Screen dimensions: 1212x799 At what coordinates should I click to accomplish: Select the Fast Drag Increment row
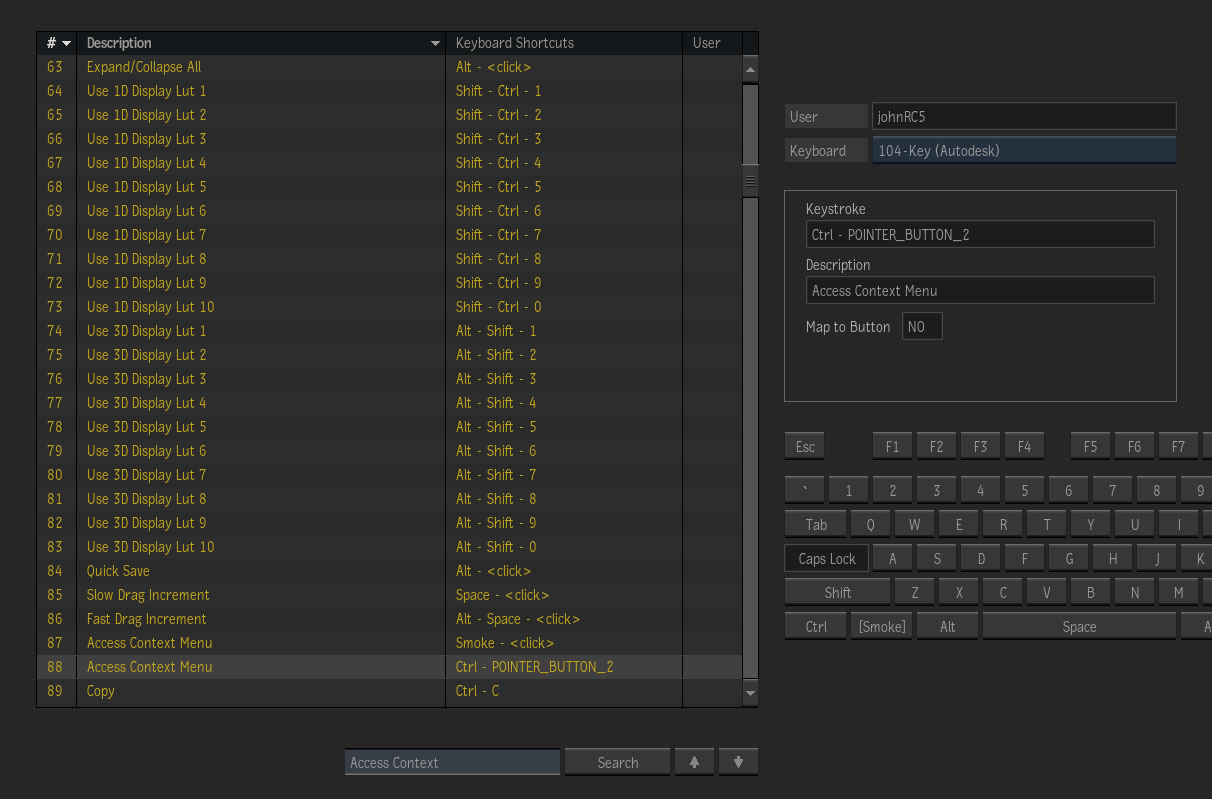coord(390,619)
